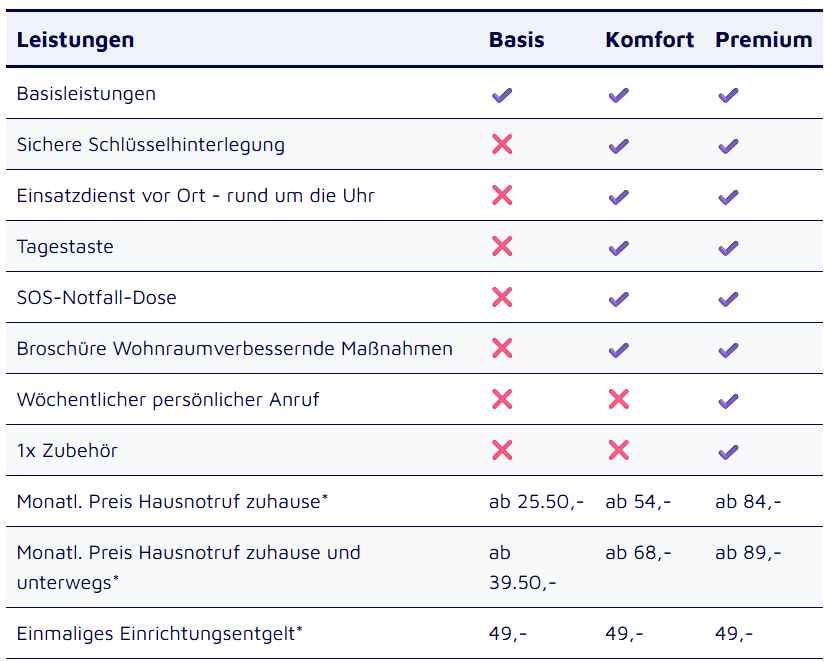Click the Premium checkmark for SOS-Notfall-Dose
This screenshot has width=830, height=661.
(728, 298)
